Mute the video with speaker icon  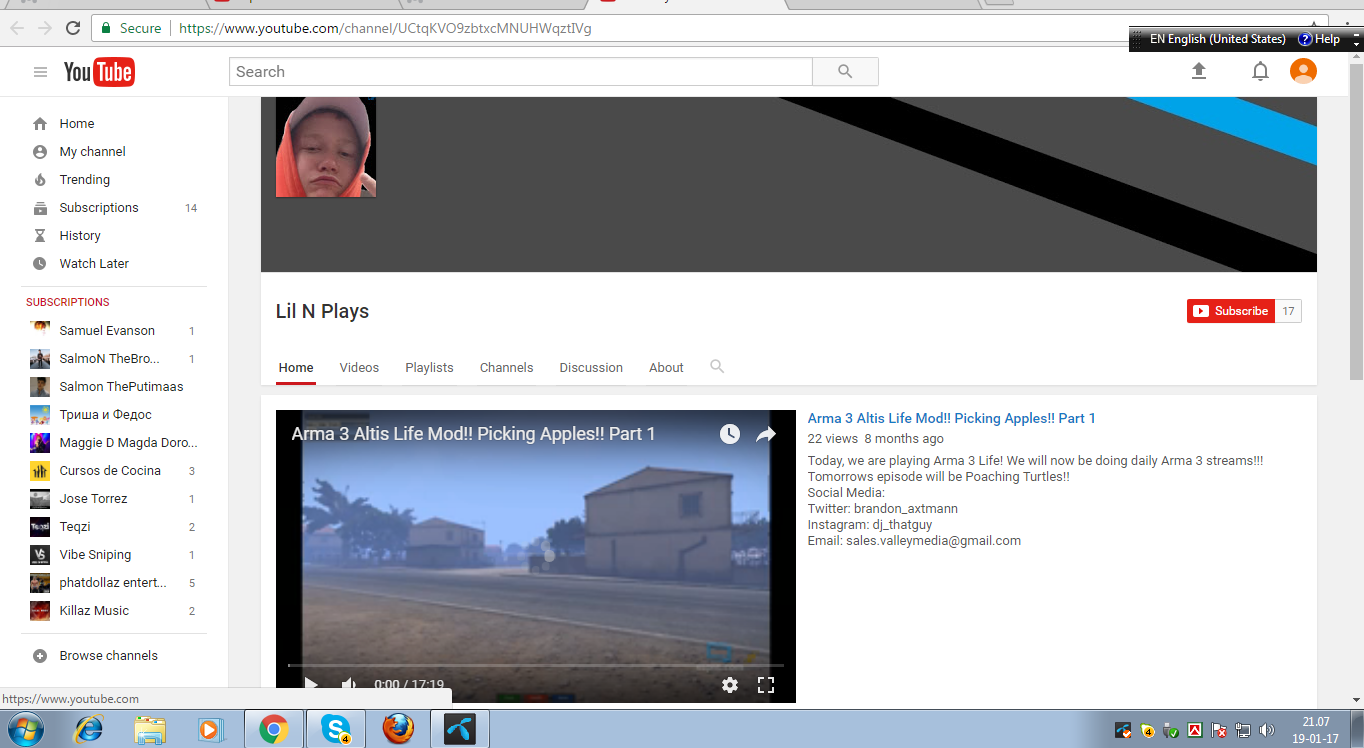pos(349,685)
